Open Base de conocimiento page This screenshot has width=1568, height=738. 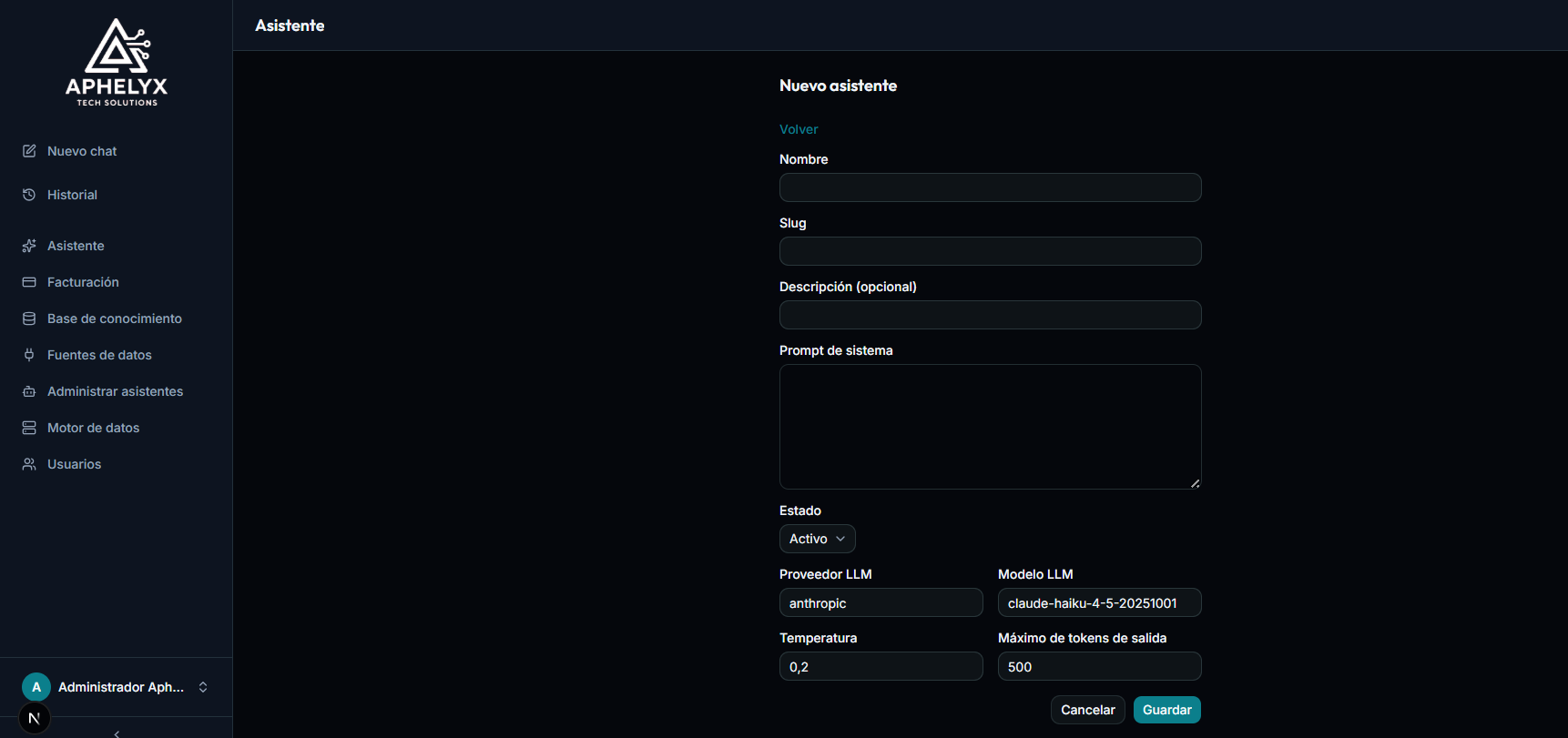click(115, 318)
